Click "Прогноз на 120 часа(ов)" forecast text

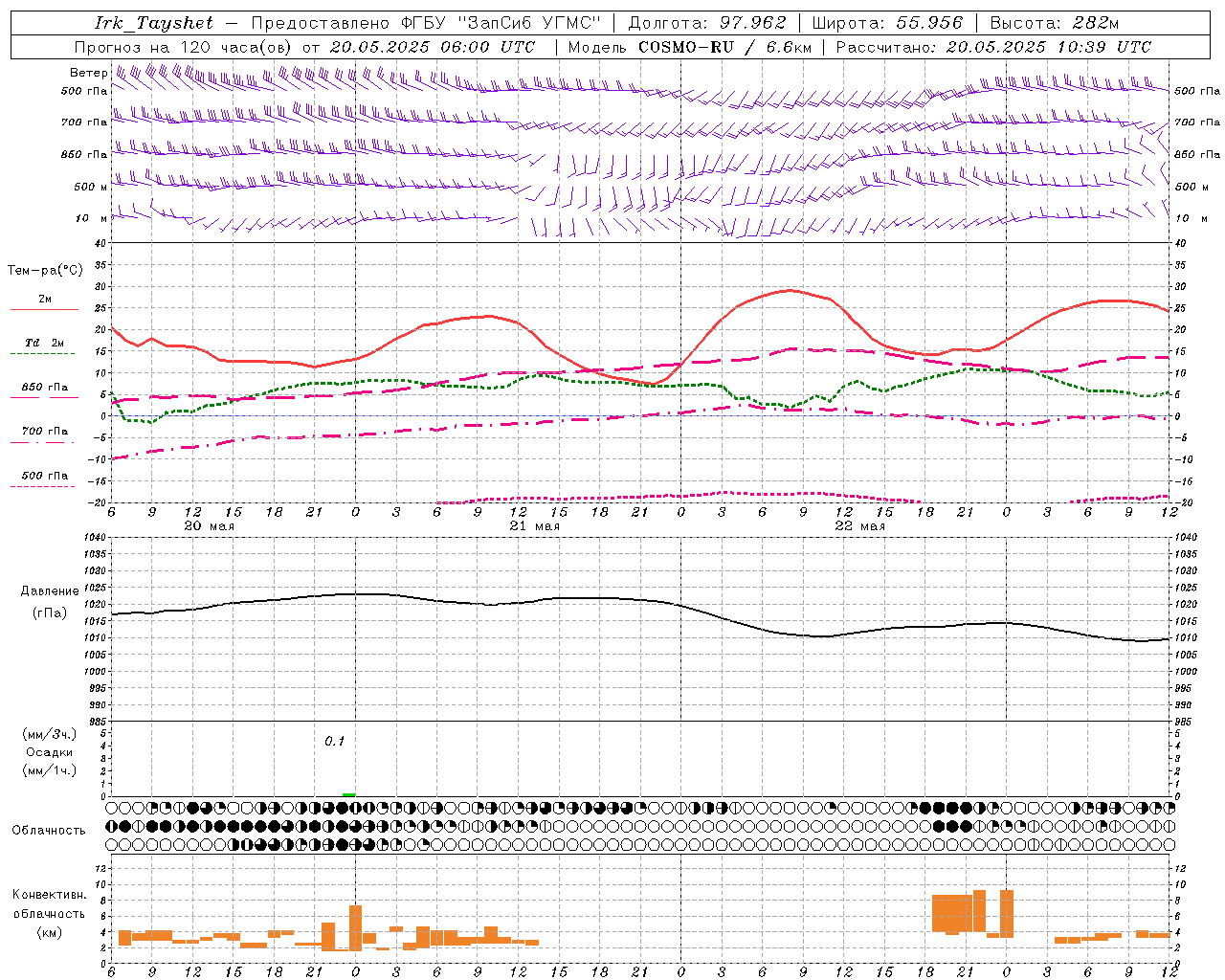[x=185, y=47]
